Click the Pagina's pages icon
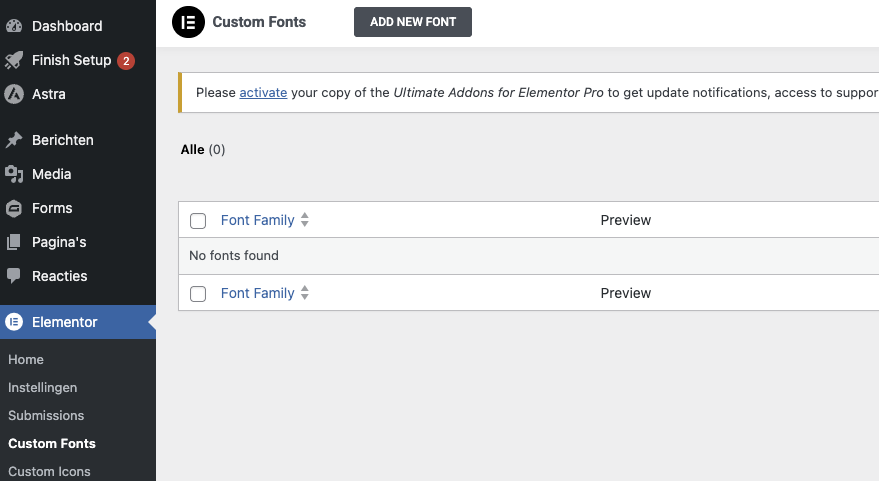Viewport: 879px width, 481px height. 14,242
